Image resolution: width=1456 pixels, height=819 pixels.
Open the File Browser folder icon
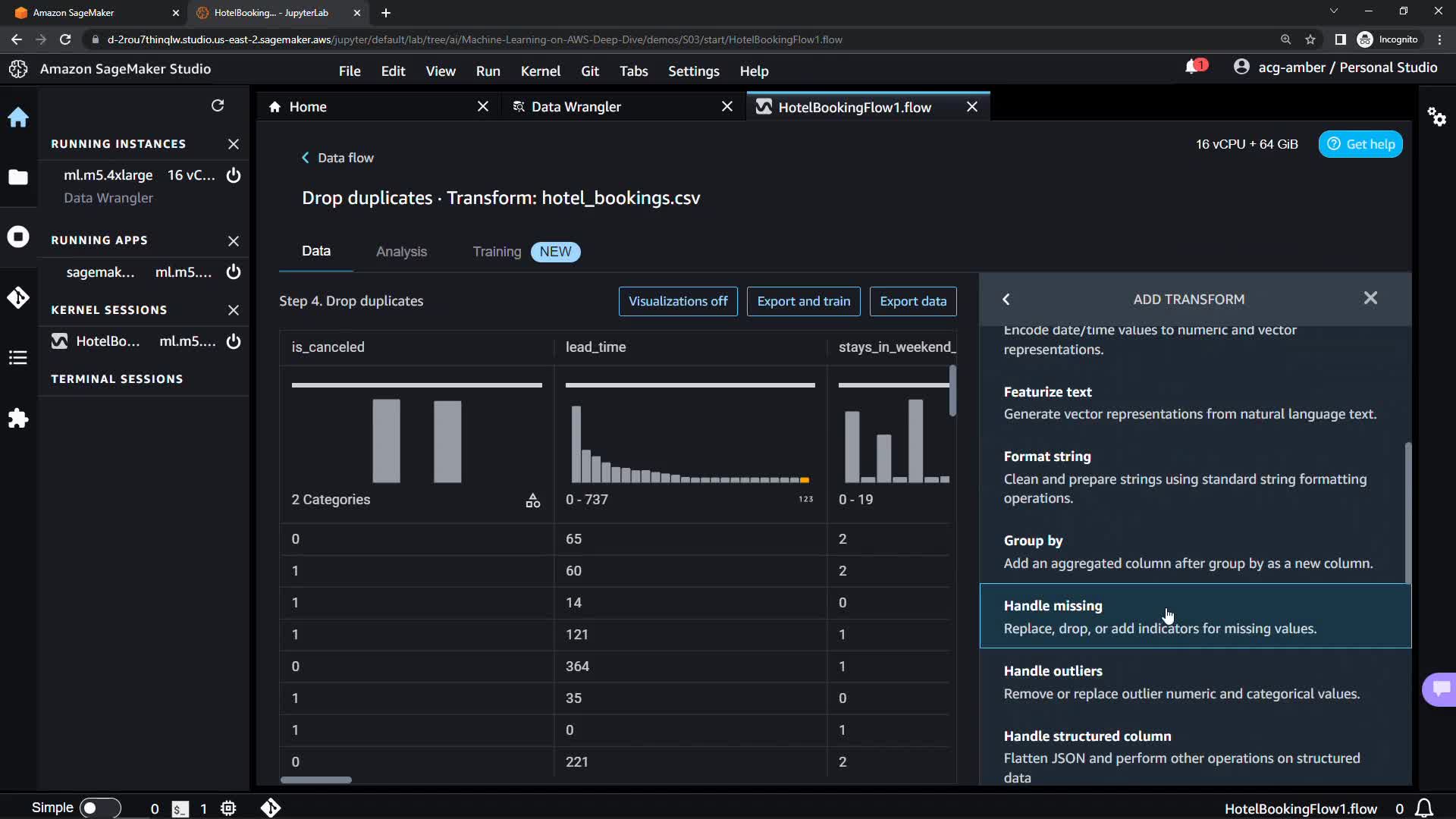pos(18,177)
